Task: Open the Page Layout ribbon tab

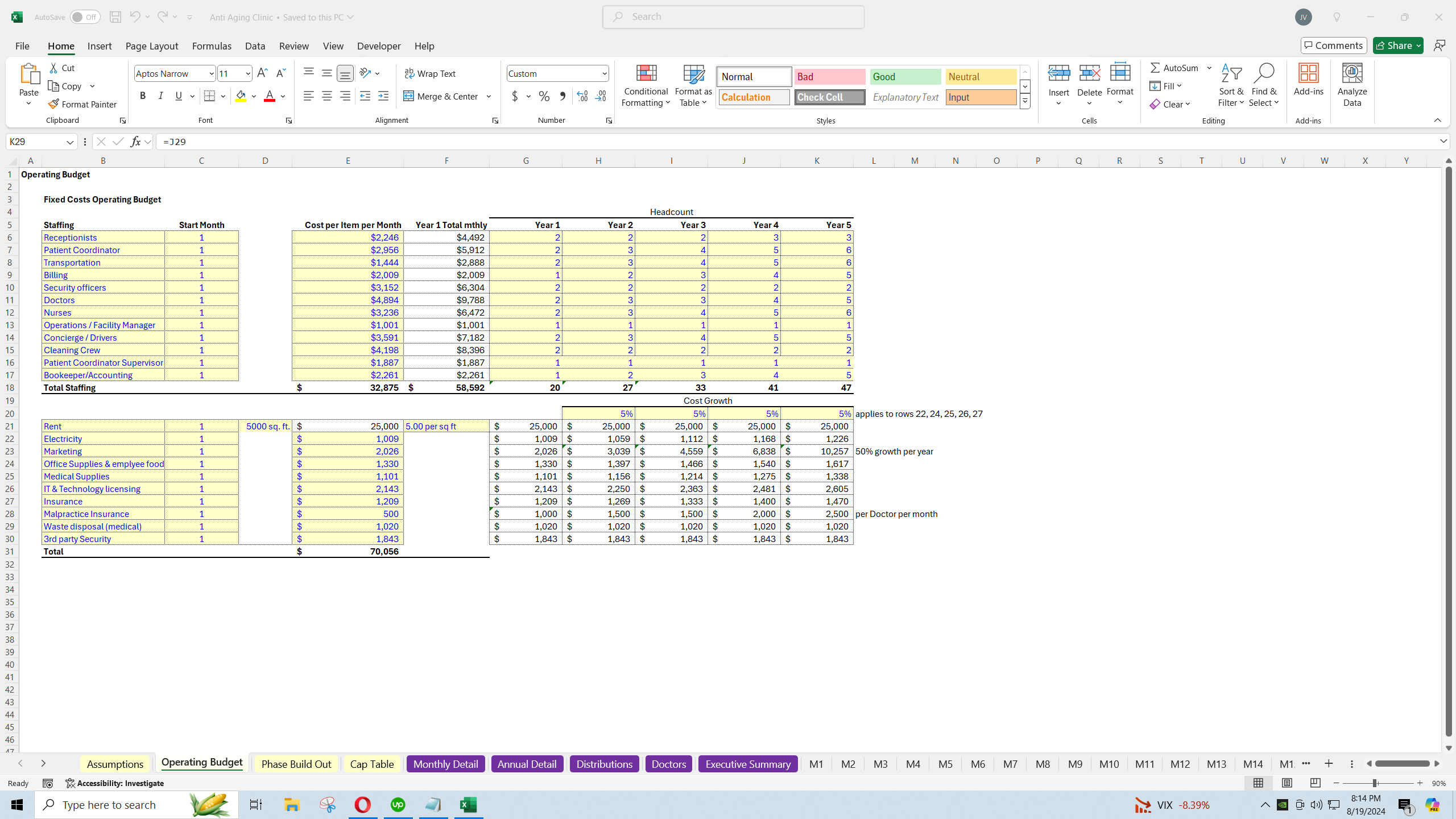Action: click(x=152, y=45)
